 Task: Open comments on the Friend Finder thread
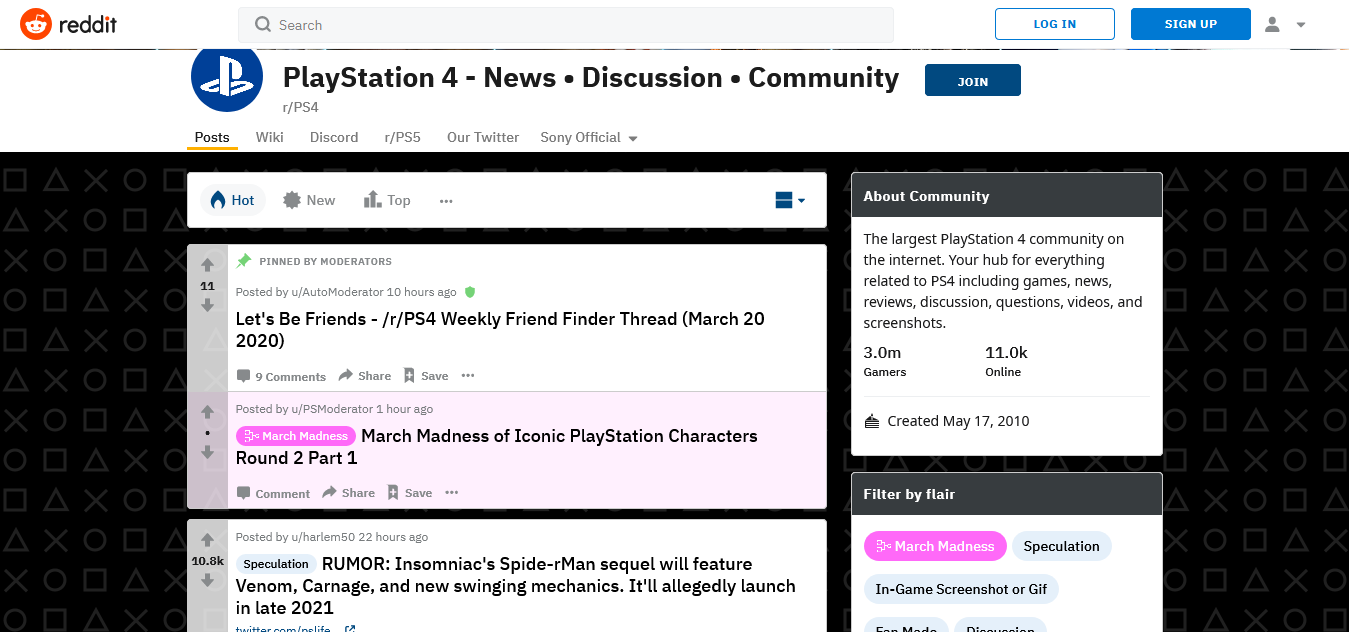pos(281,376)
